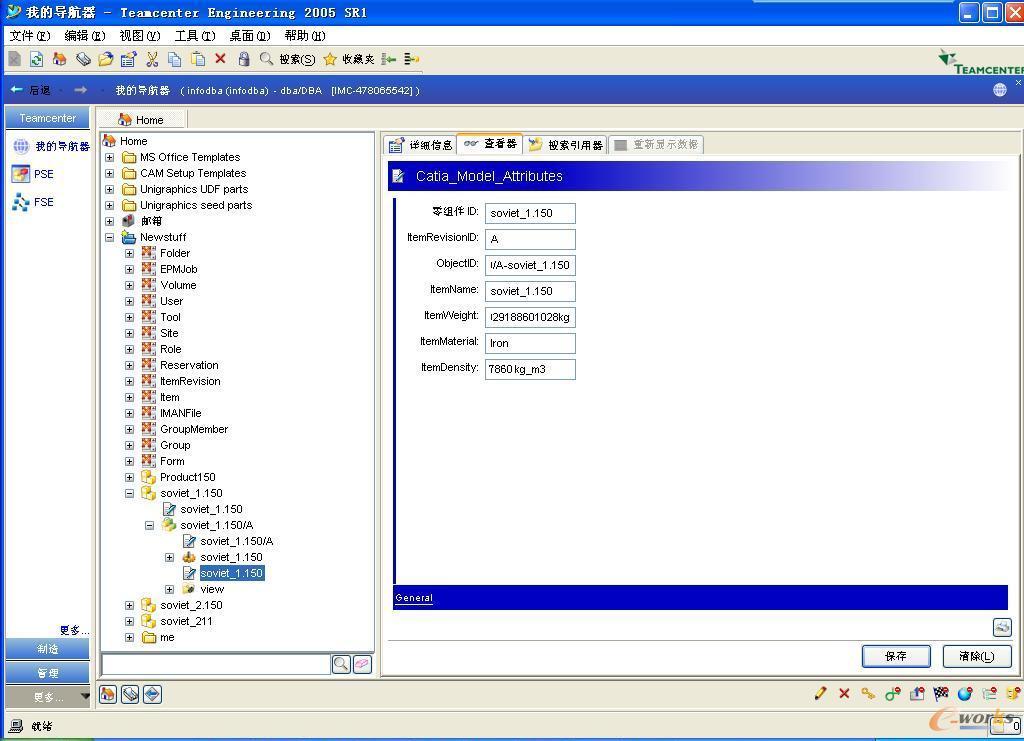The width and height of the screenshot is (1024, 741).
Task: Click the yellow right-arrow list icon in toolbar
Action: pos(411,59)
